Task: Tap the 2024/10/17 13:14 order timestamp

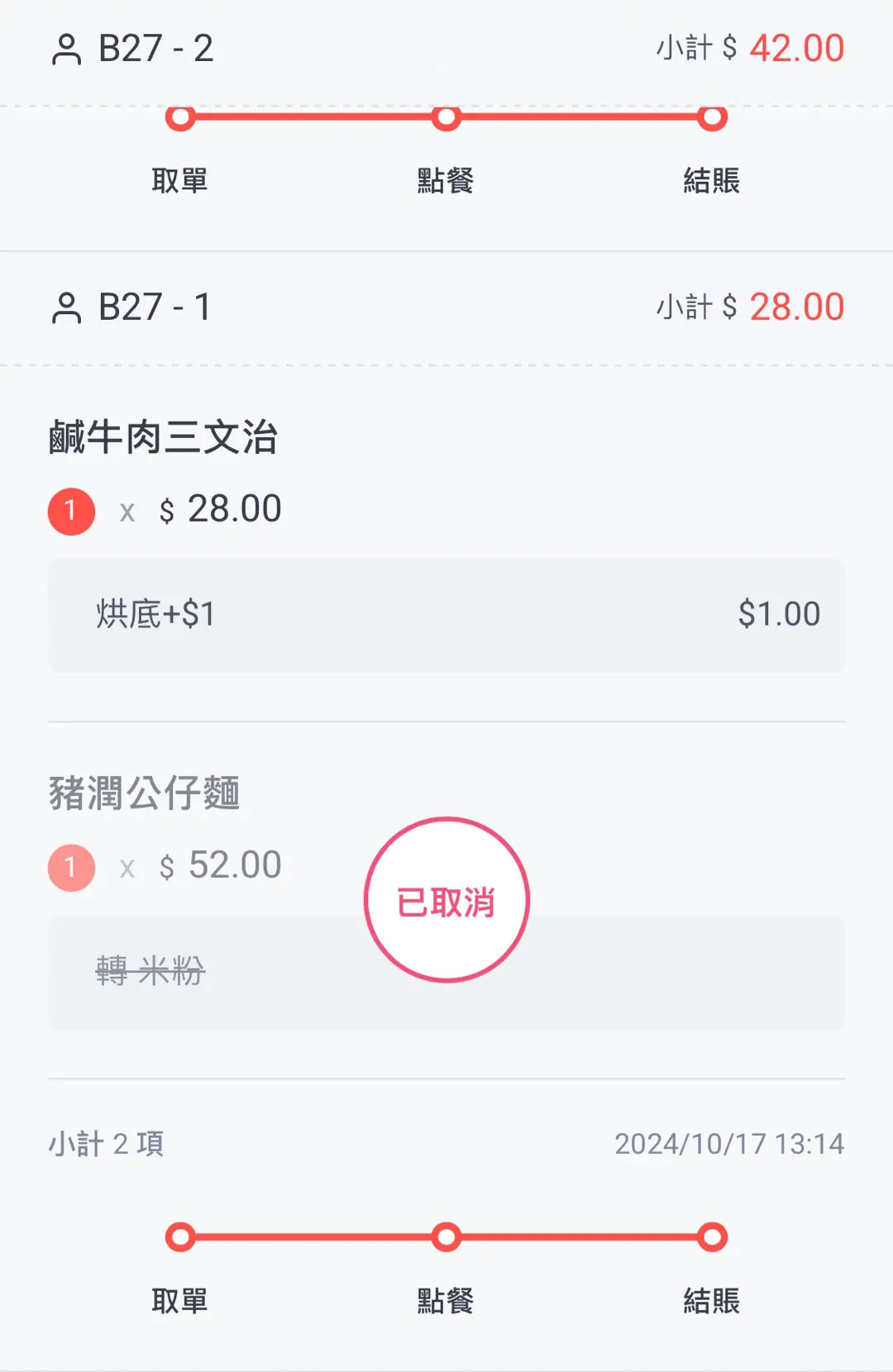Action: [x=728, y=1144]
